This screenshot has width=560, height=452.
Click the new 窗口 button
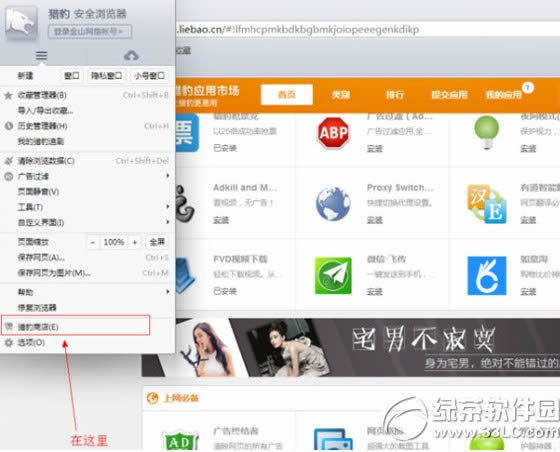coord(71,76)
